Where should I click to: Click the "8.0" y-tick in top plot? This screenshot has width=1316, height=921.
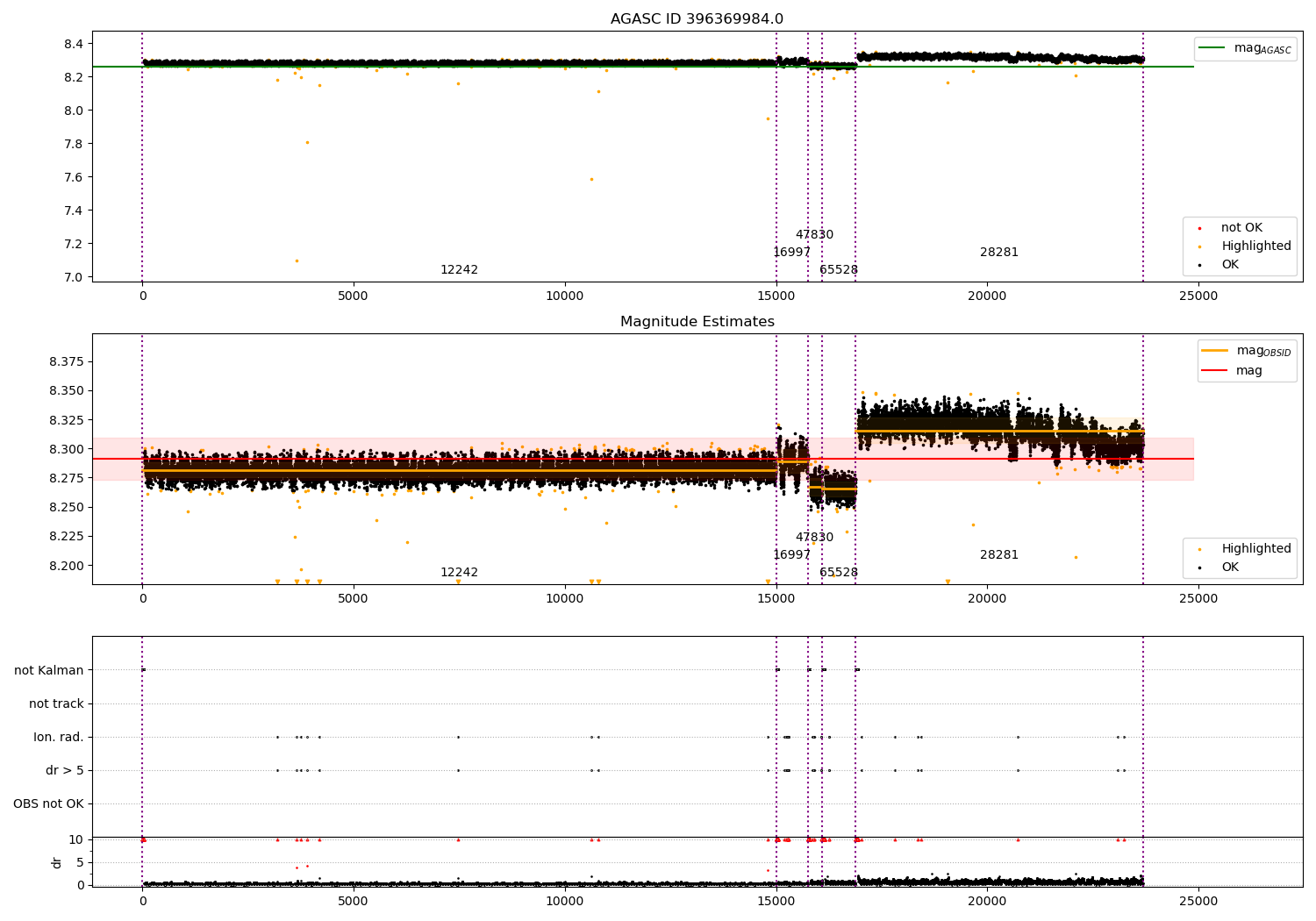tap(74, 111)
